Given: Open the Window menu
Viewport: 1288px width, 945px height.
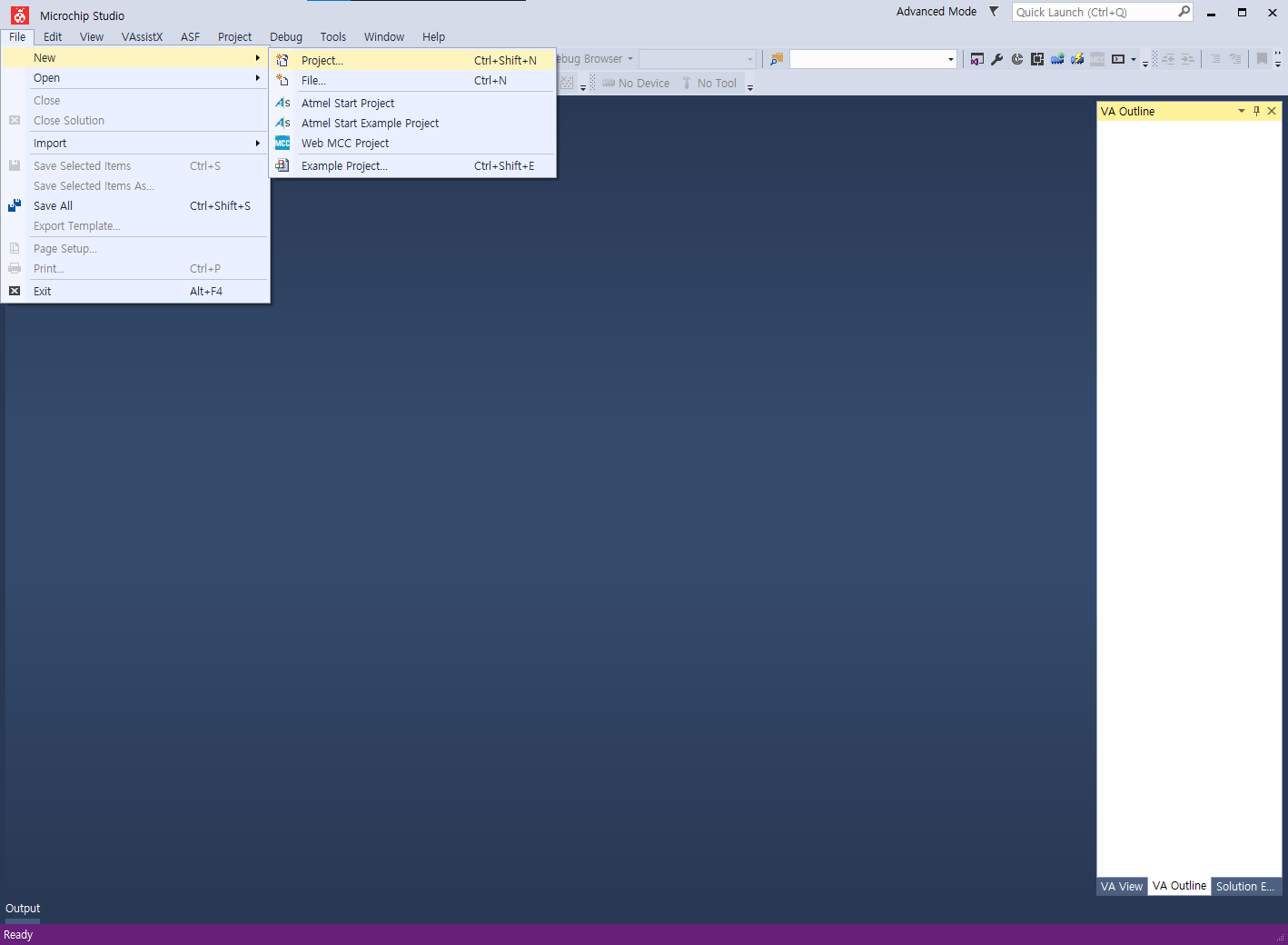Looking at the screenshot, I should click(384, 36).
